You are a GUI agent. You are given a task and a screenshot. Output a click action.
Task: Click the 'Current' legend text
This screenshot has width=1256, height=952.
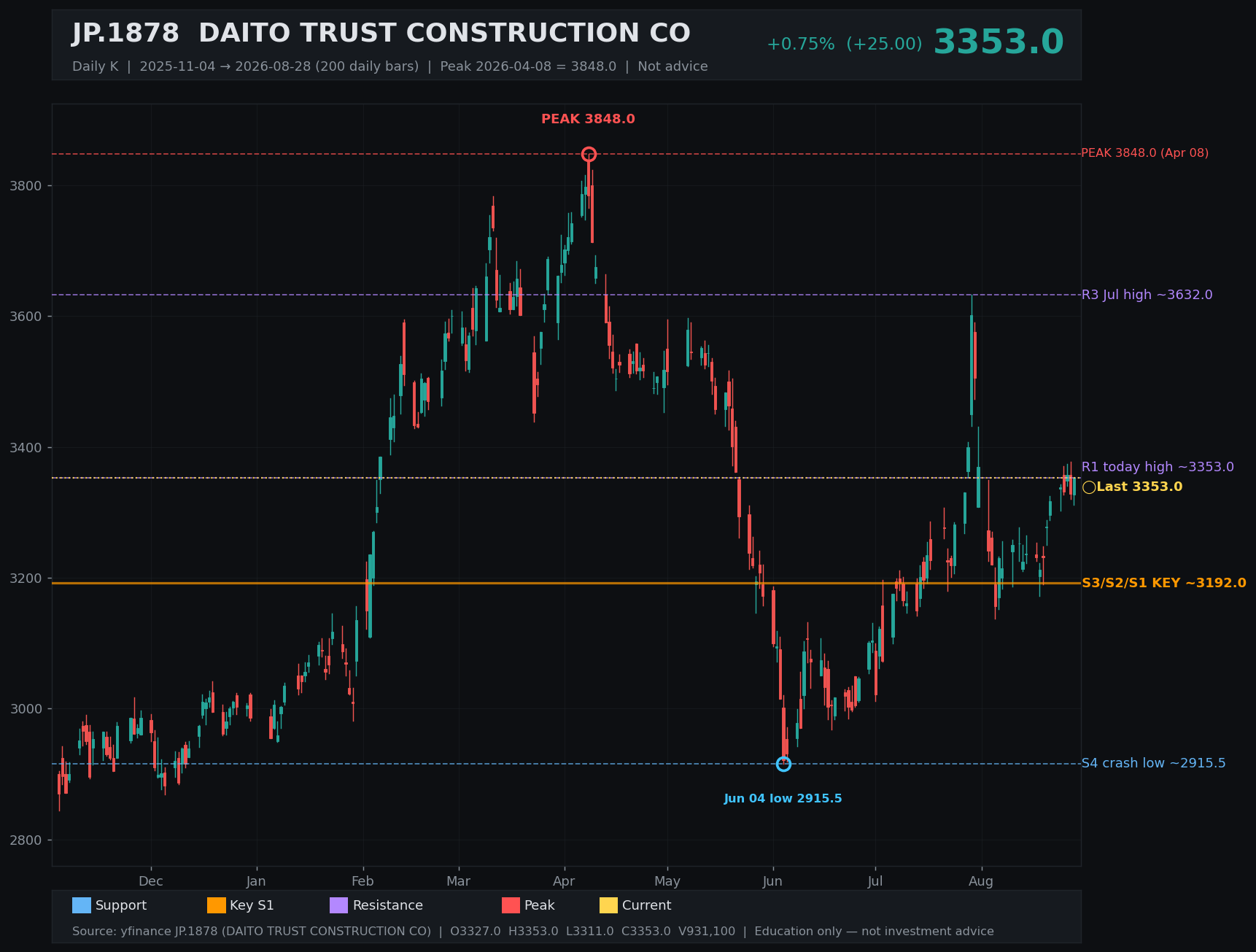(x=646, y=905)
